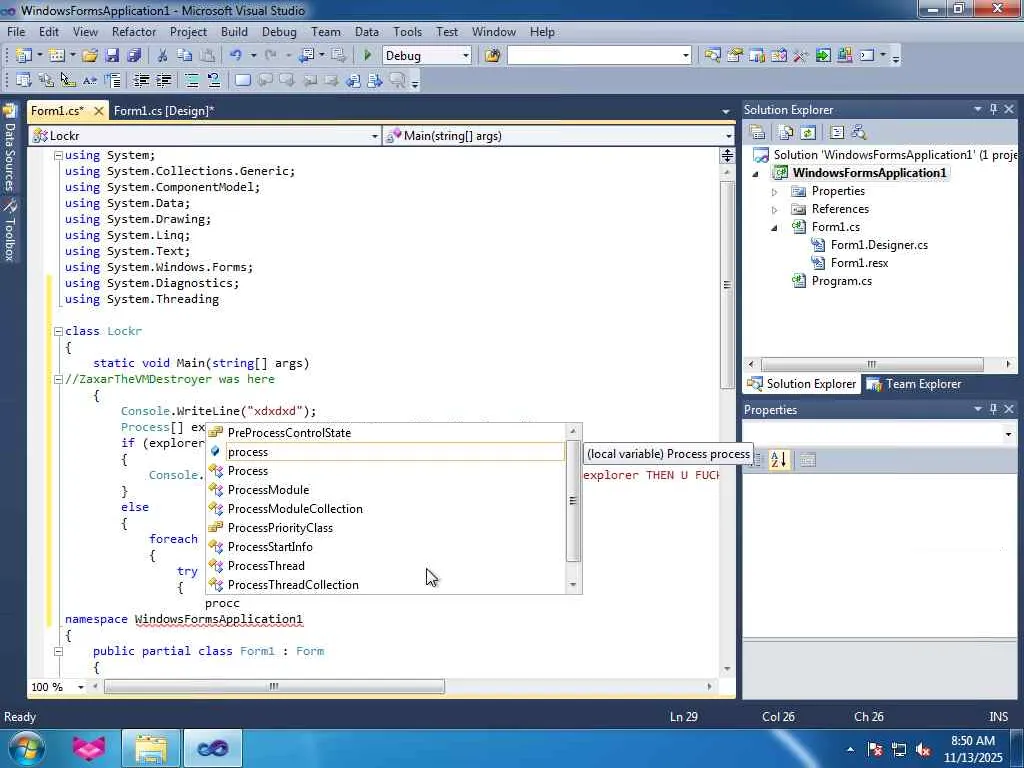Collapse the using directives code region
Viewport: 1024px width, 768px height.
pos(57,155)
